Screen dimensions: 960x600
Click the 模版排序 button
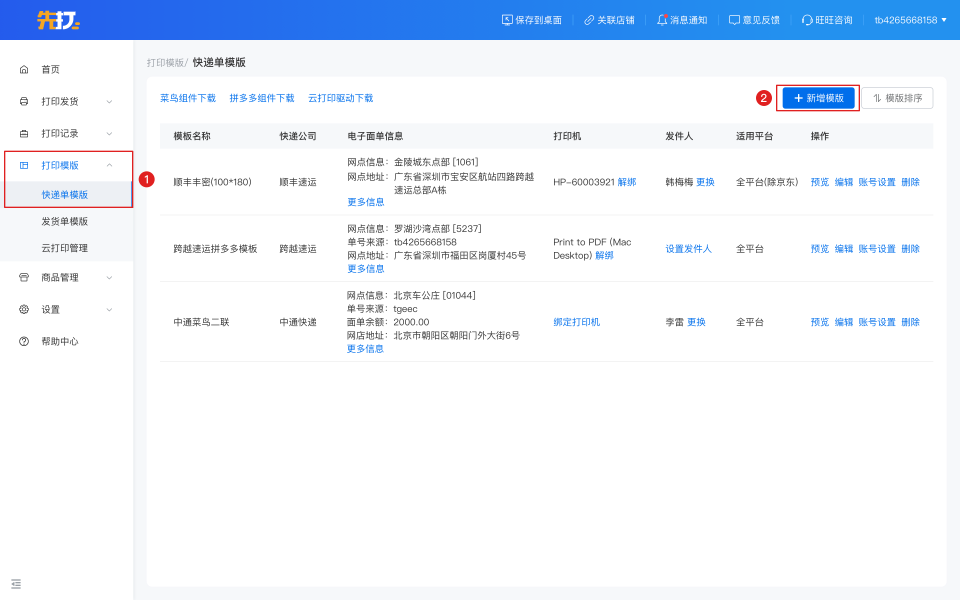897,98
